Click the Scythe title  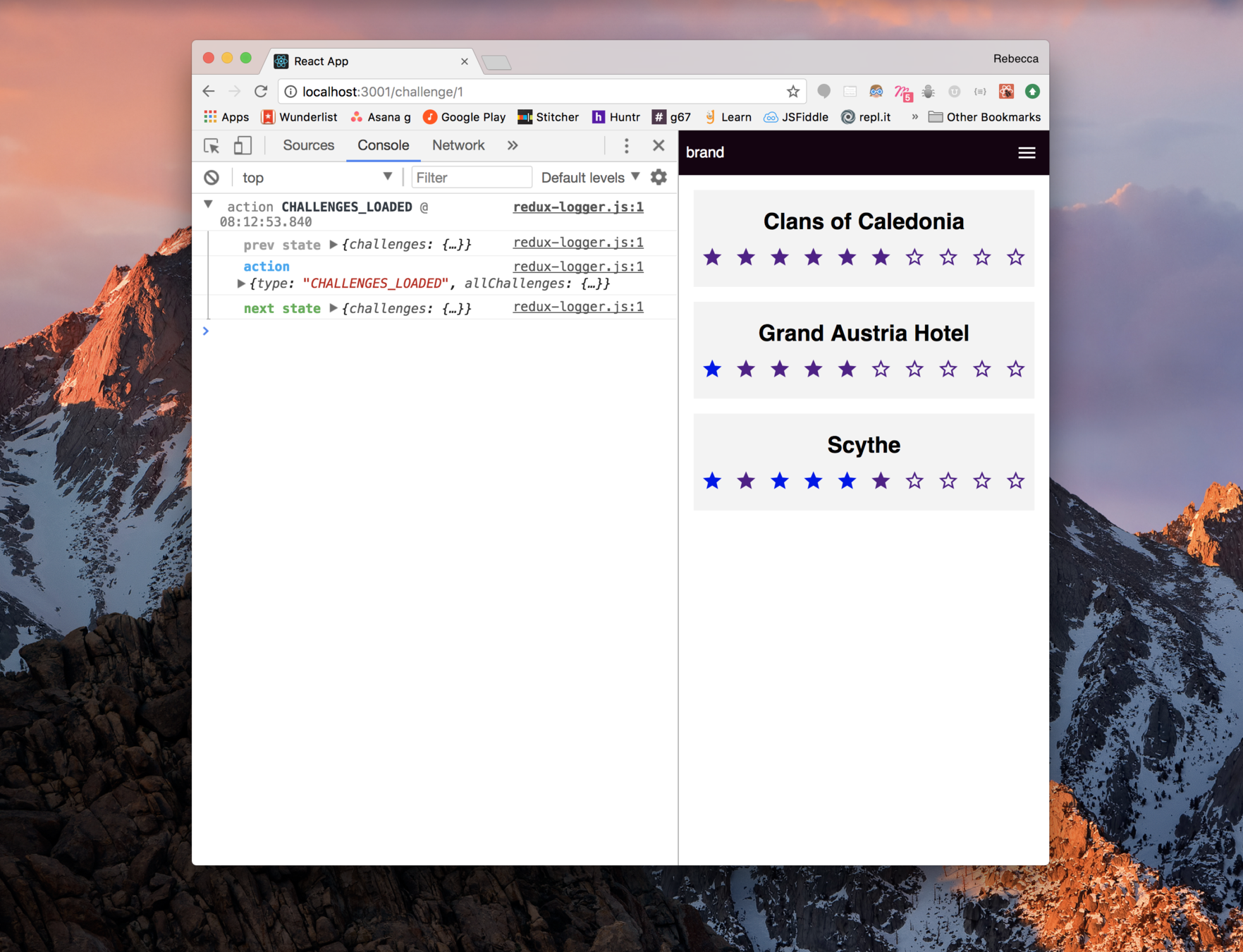(x=864, y=445)
